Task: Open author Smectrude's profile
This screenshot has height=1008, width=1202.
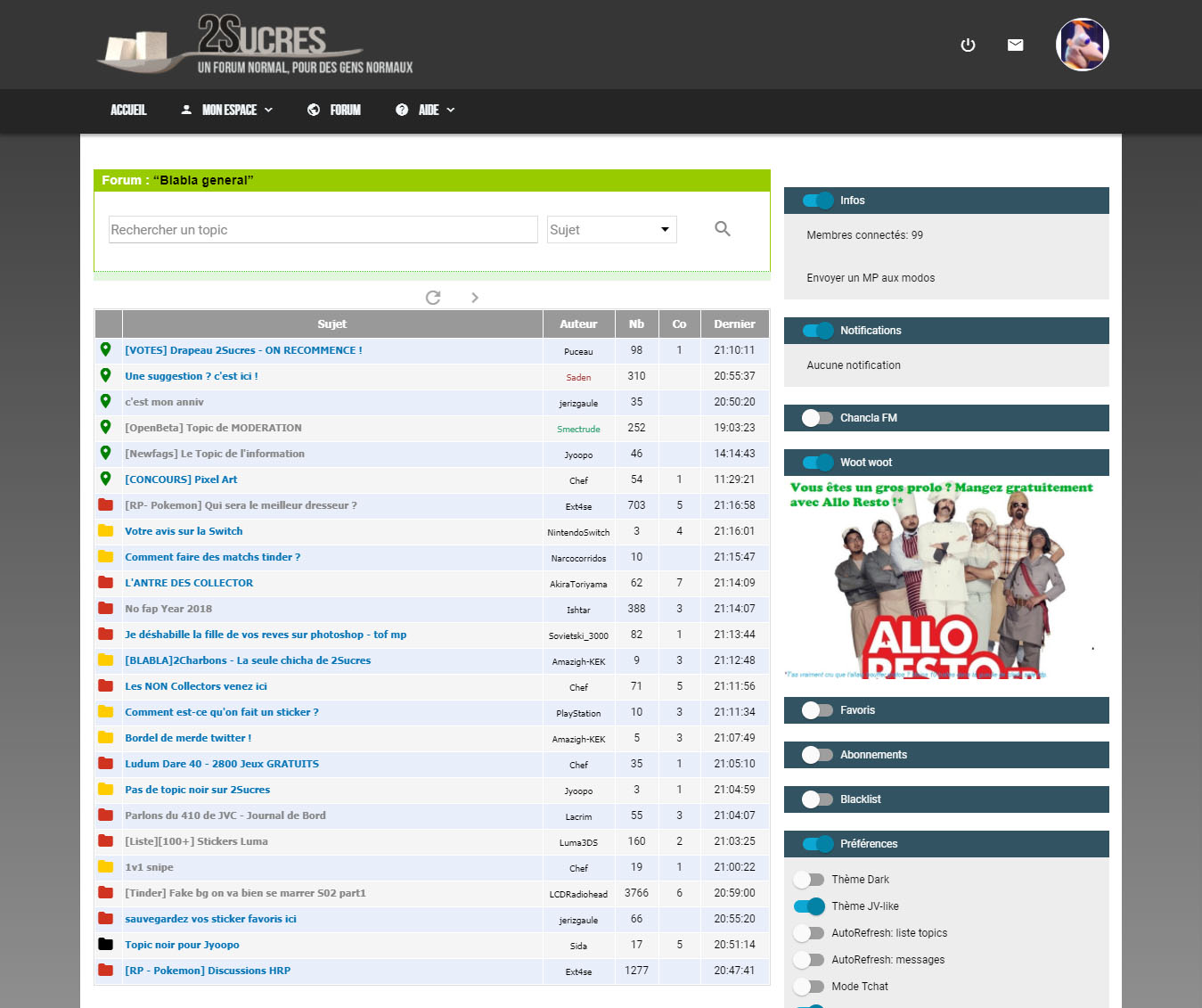Action: pos(578,429)
